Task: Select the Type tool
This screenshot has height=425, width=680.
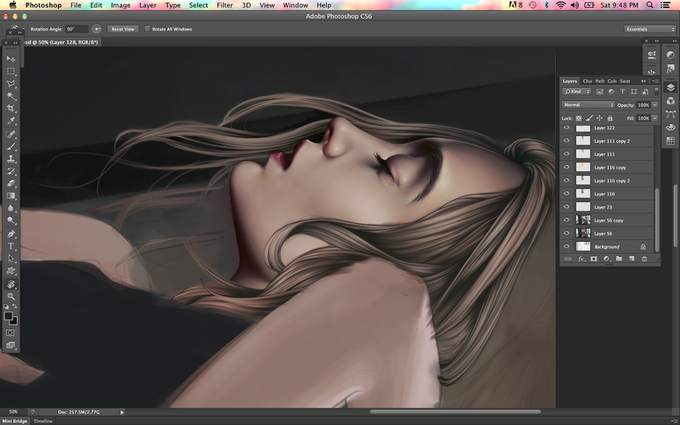Action: click(11, 246)
